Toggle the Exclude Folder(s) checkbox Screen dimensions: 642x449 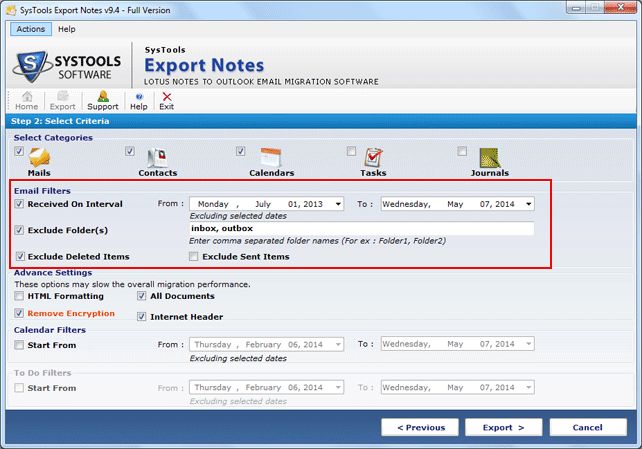tap(19, 230)
